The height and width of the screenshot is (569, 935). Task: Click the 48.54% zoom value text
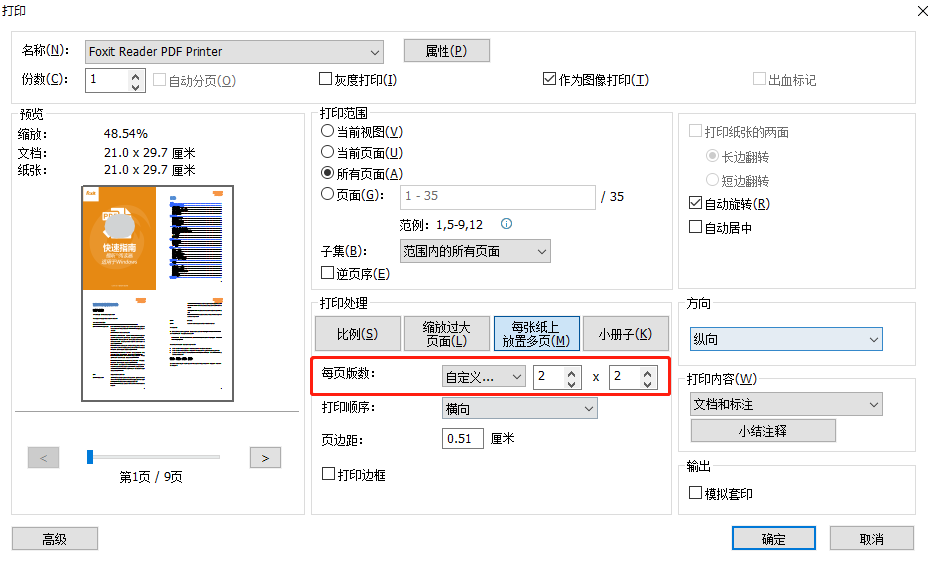126,134
